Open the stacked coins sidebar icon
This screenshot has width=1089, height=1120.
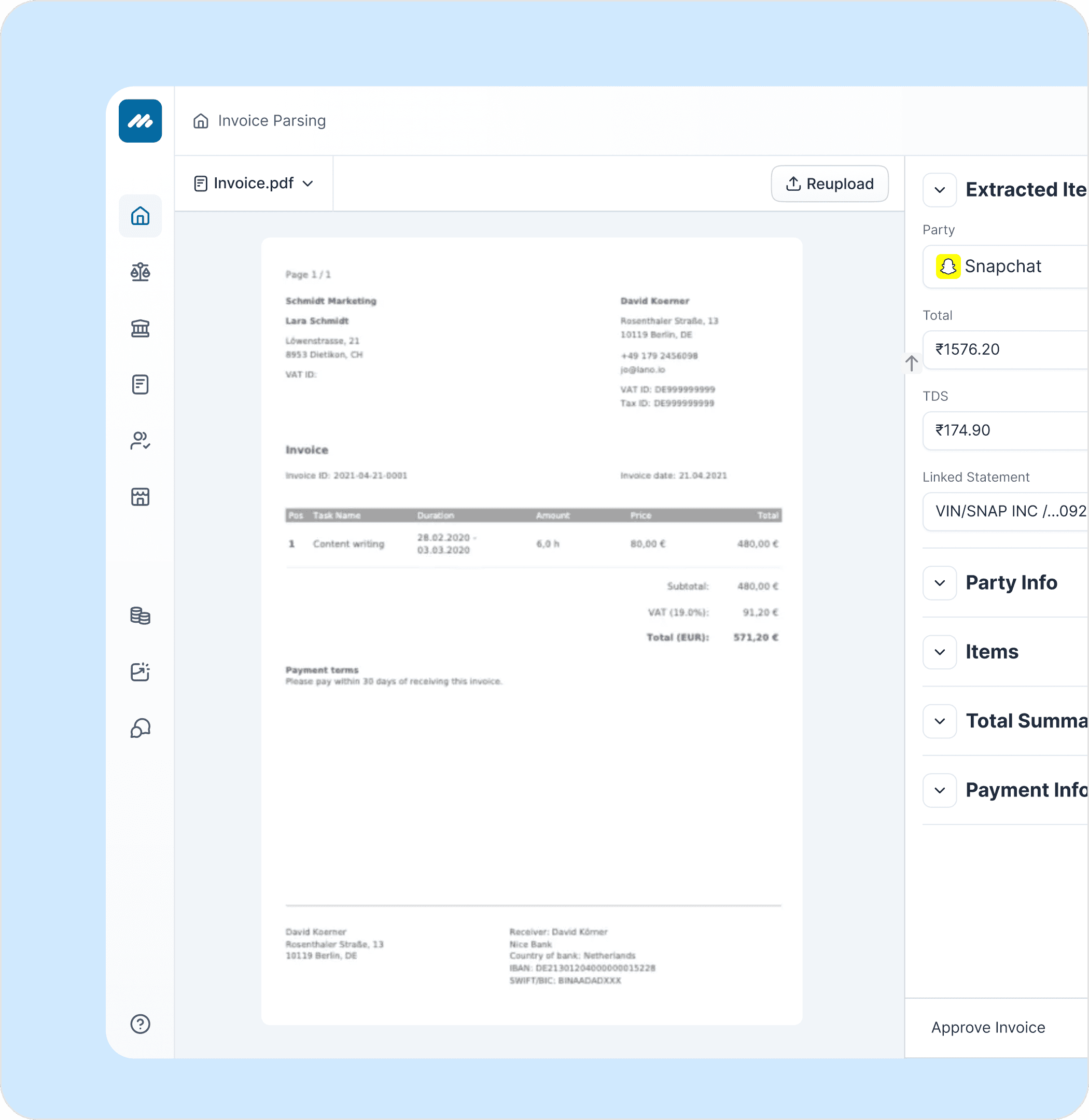coord(140,615)
